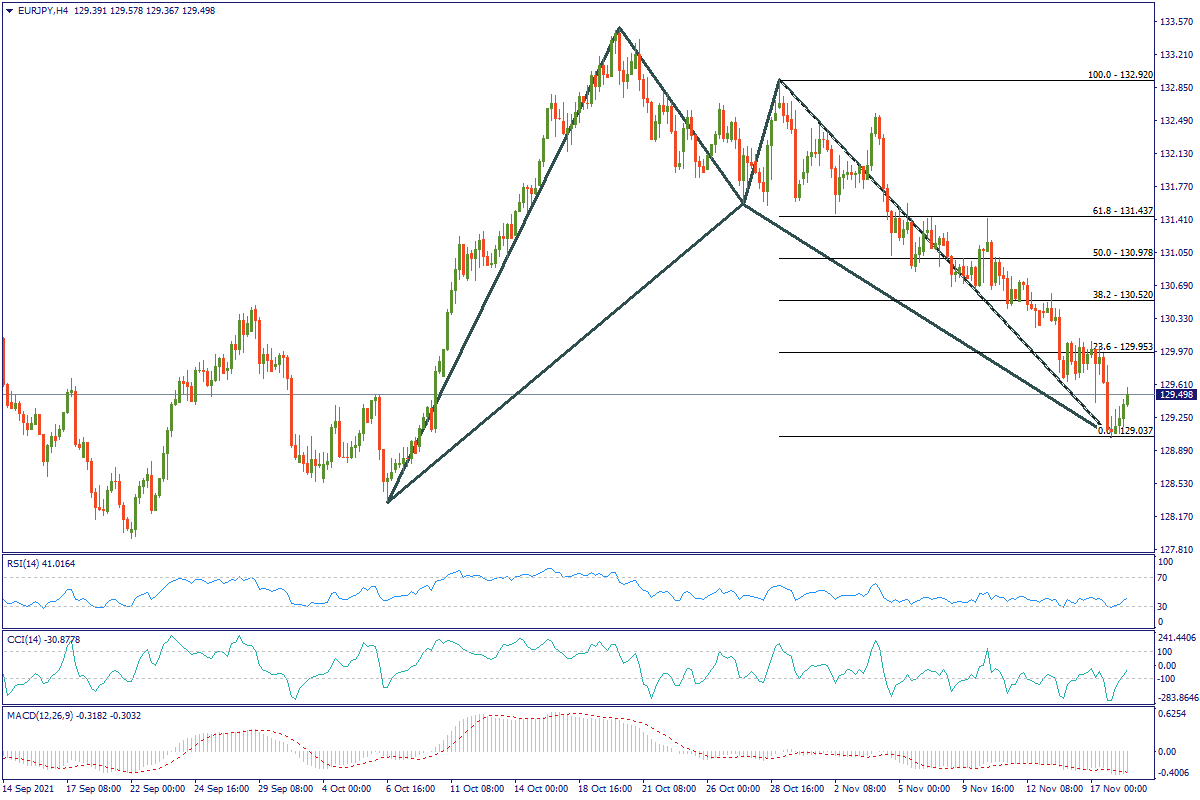Click the 100 value on RSI scale

[x=1164, y=563]
